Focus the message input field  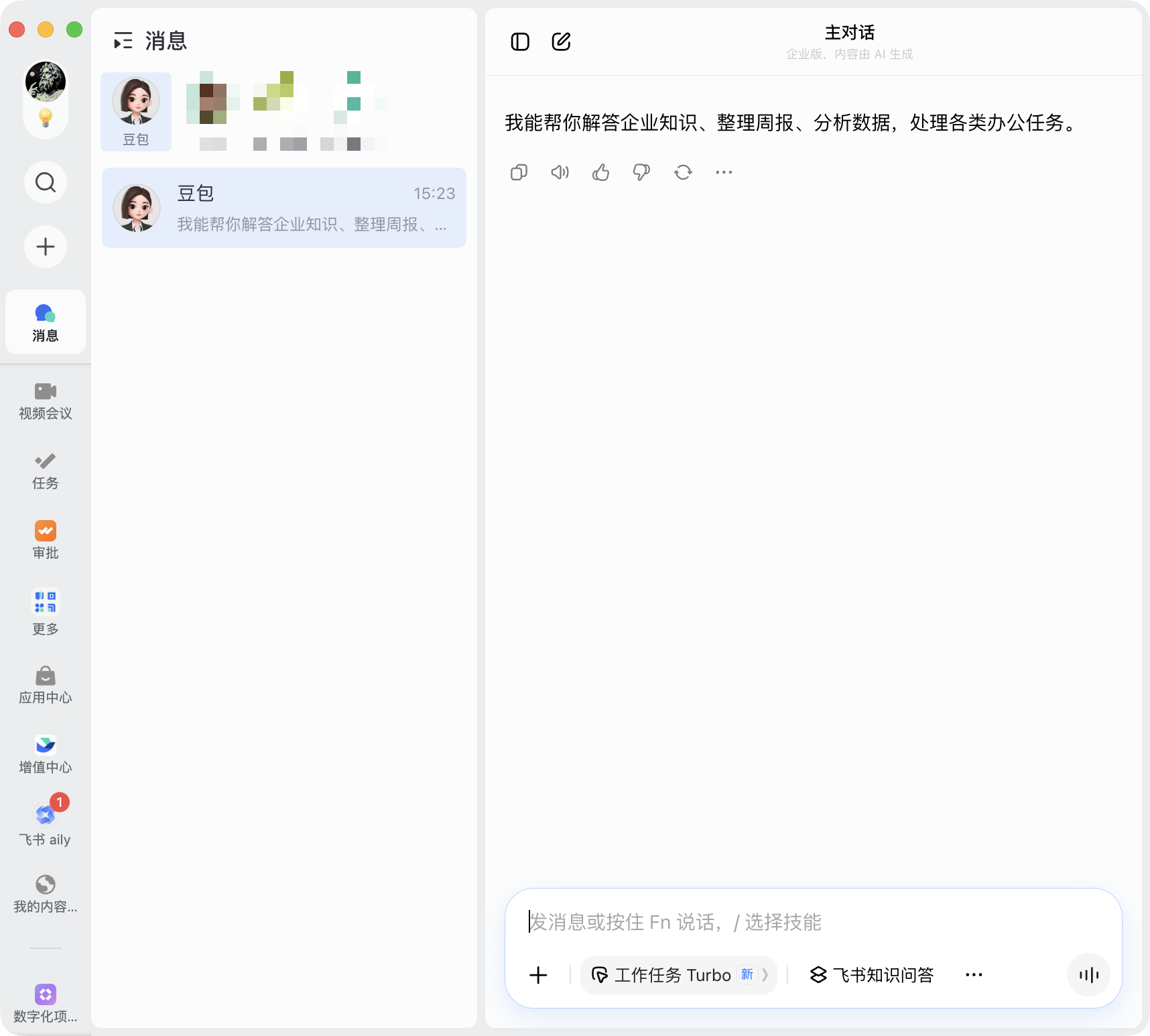[x=814, y=922]
